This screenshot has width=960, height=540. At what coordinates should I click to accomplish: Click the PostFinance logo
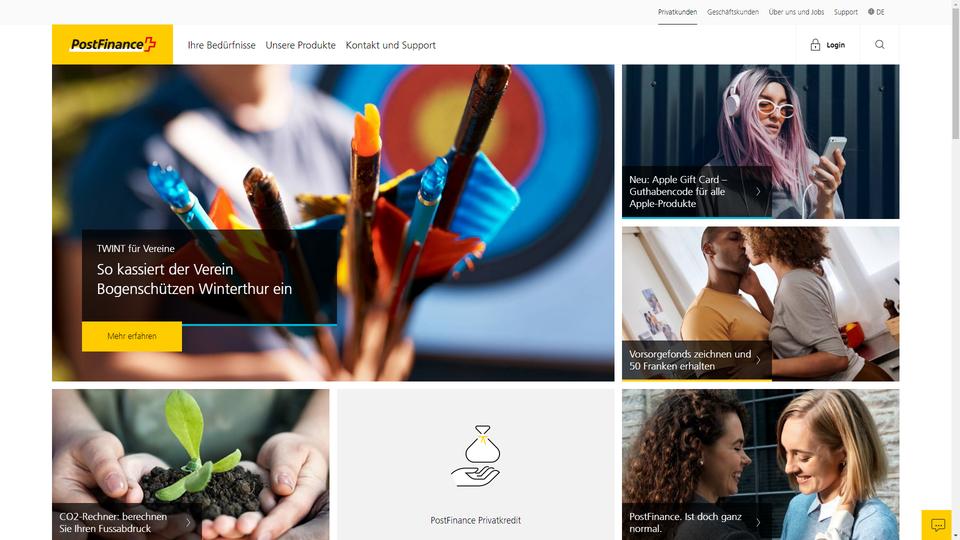tap(113, 45)
